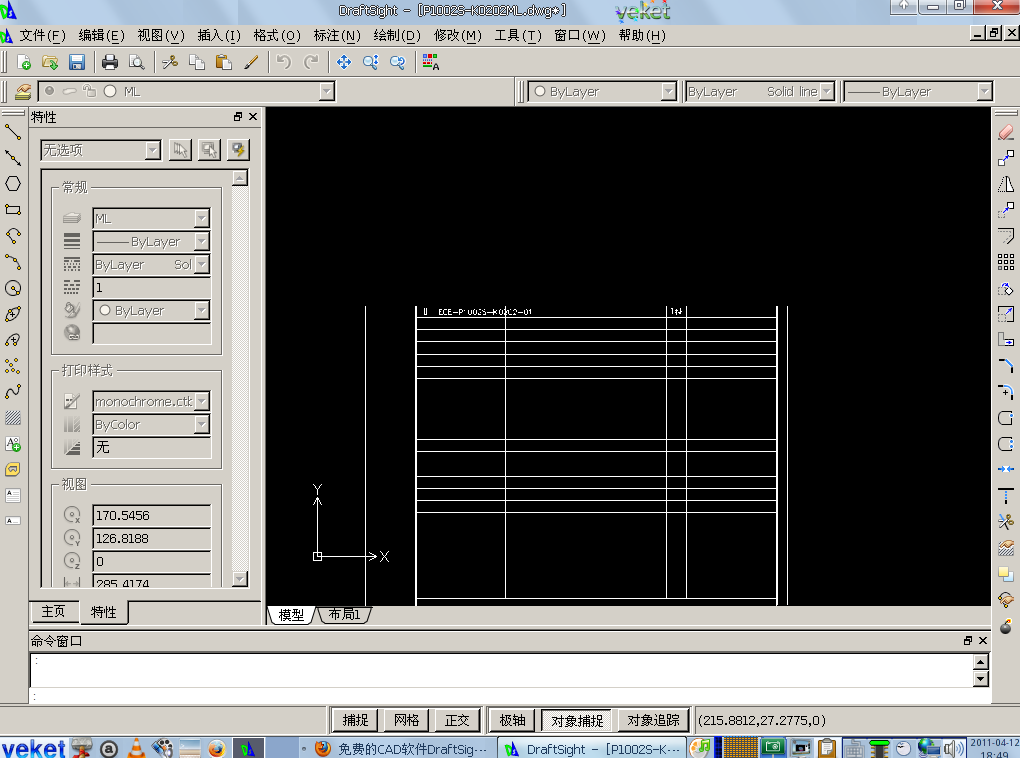1020x758 pixels.
Task: Toggle 捕捉 snap mode
Action: (355, 720)
